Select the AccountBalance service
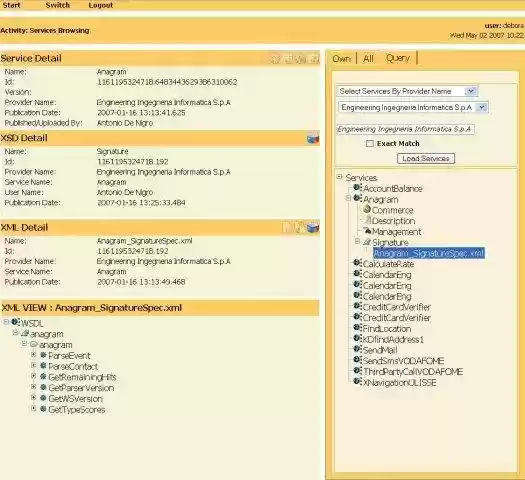 [x=393, y=189]
